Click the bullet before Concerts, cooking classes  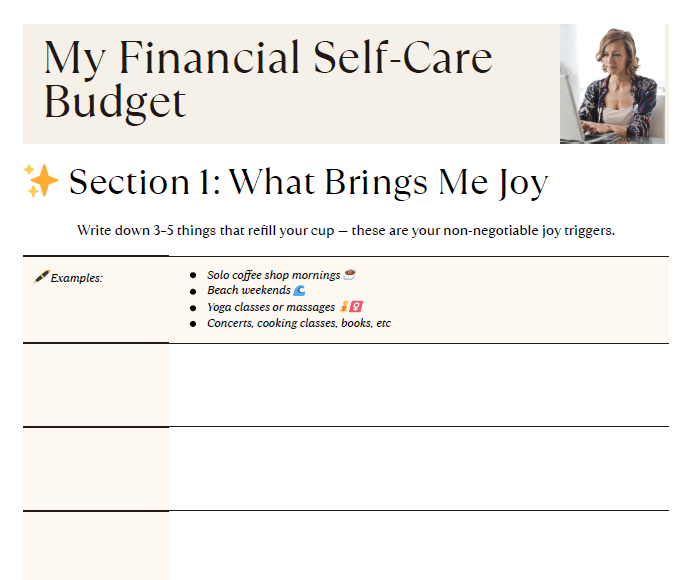[192, 324]
